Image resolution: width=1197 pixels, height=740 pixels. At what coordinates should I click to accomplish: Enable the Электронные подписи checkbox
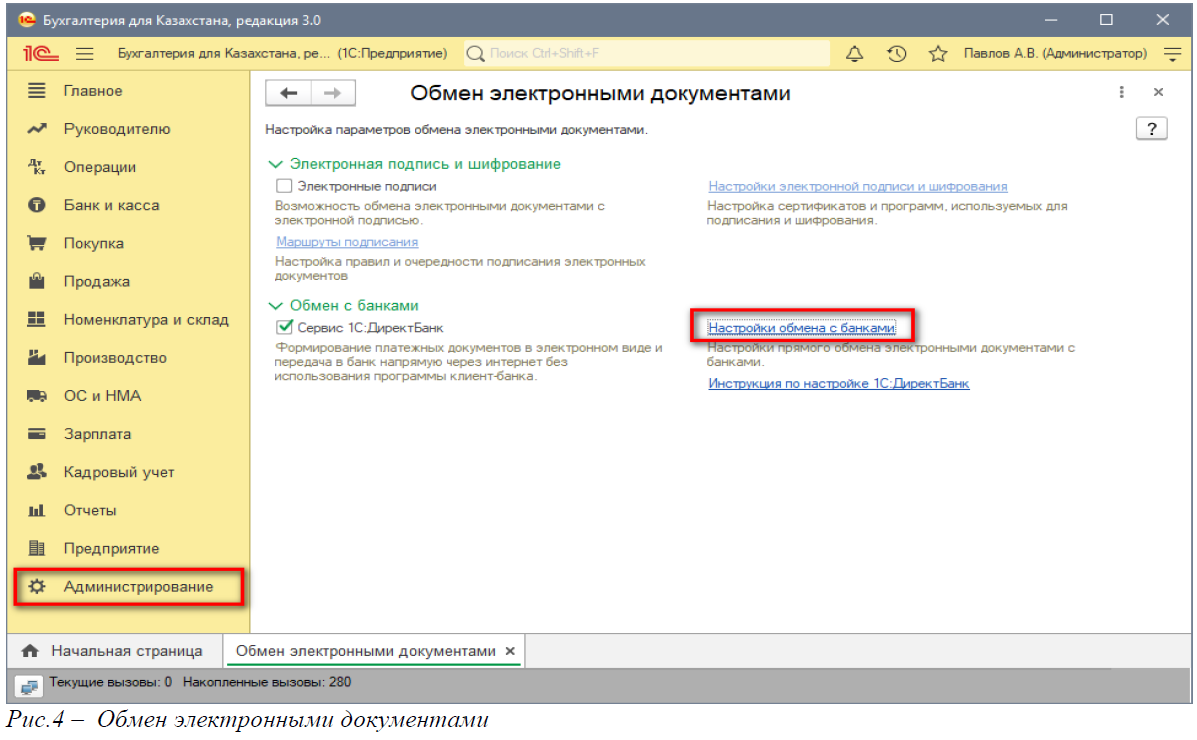point(284,186)
